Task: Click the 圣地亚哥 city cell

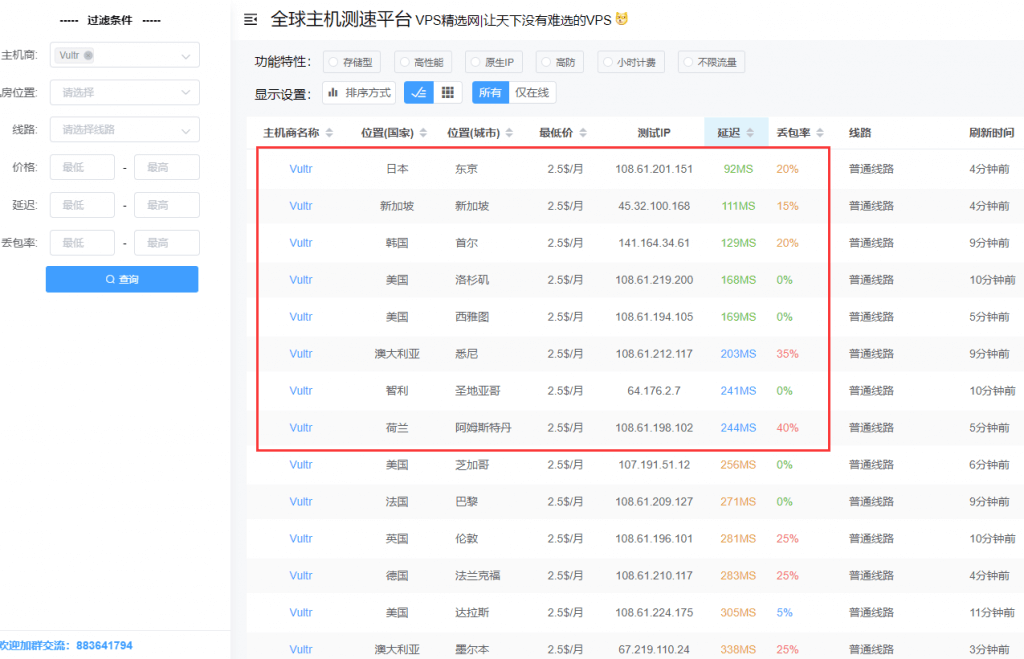Action: [477, 391]
